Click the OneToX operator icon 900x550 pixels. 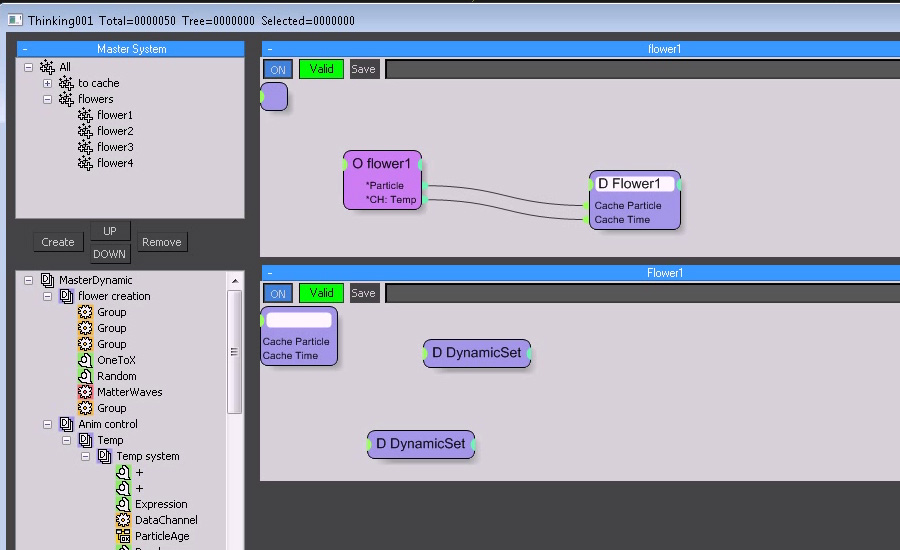click(x=85, y=360)
